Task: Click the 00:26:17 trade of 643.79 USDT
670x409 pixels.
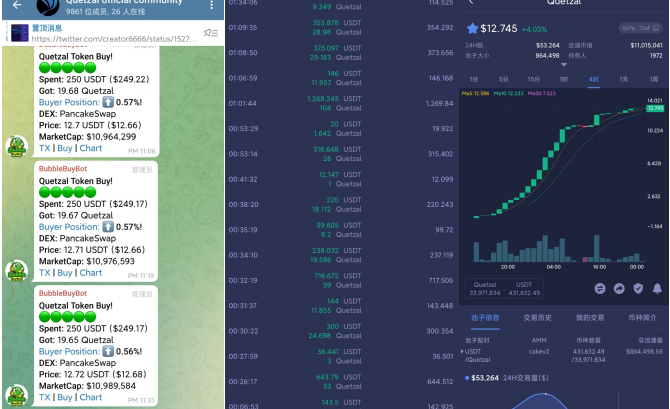Action: [341, 382]
